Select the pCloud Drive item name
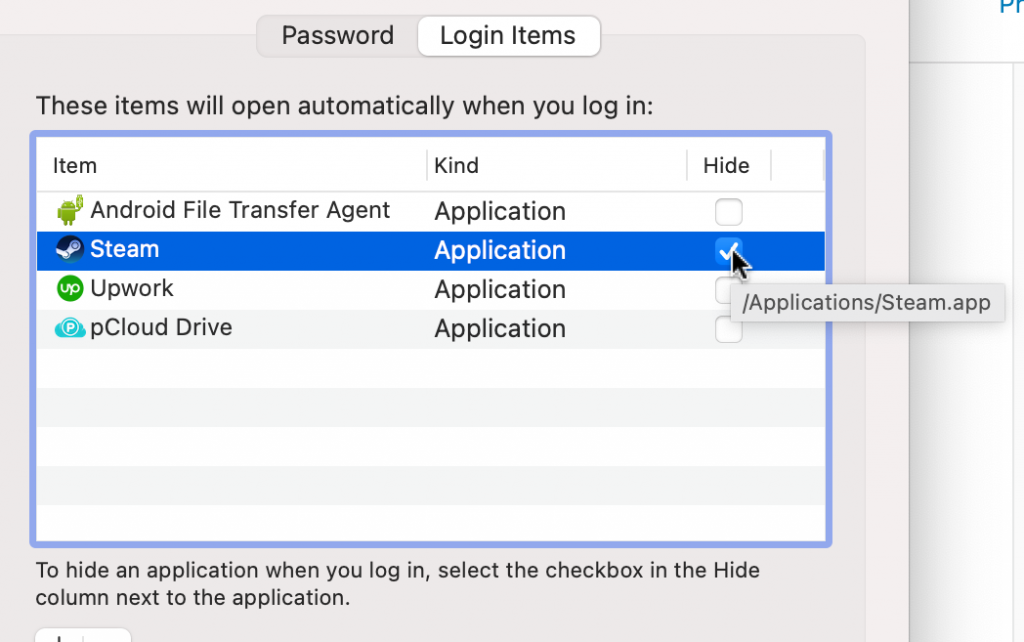1024x642 pixels. (161, 328)
